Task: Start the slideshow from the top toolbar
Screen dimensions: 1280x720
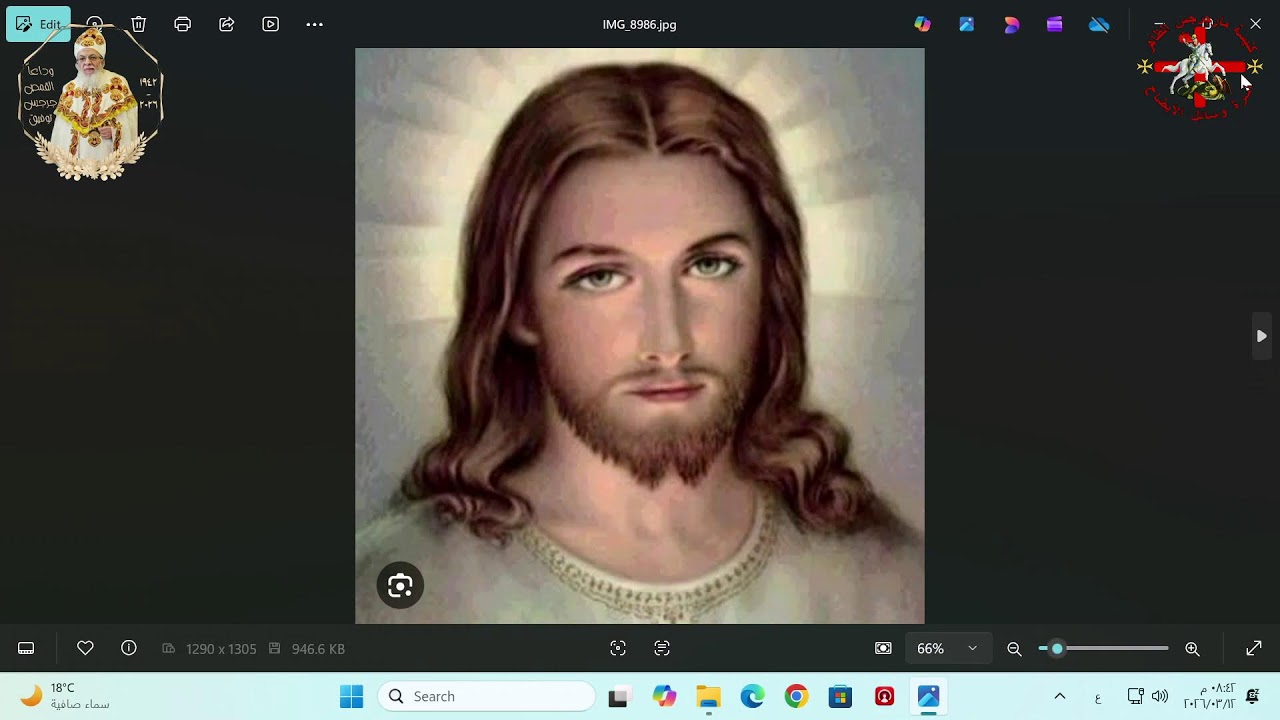Action: tap(271, 24)
